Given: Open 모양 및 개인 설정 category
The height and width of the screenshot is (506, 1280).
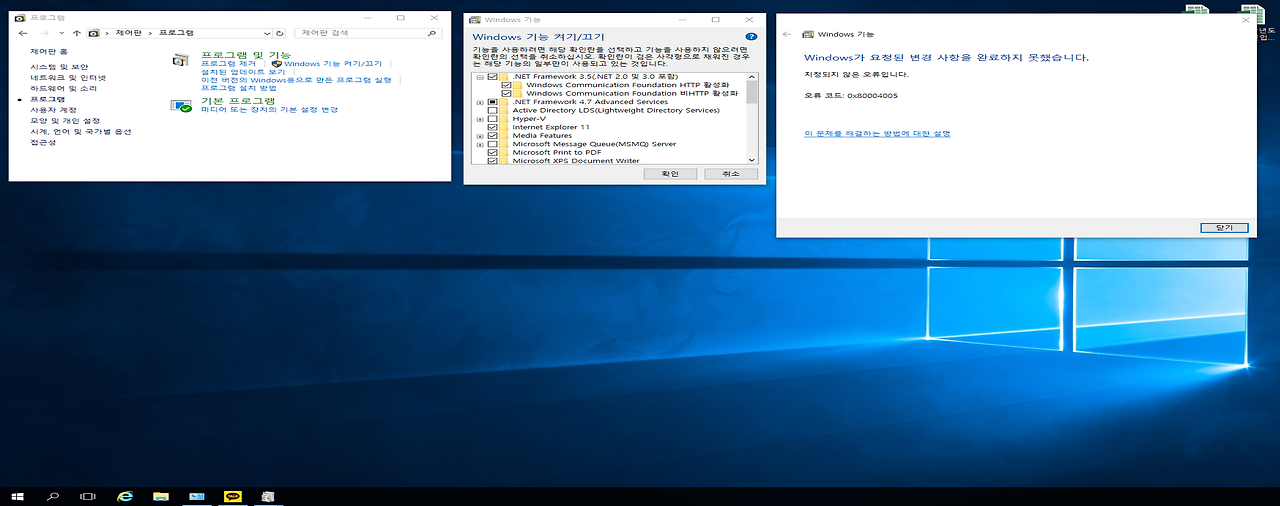Looking at the screenshot, I should [x=65, y=121].
